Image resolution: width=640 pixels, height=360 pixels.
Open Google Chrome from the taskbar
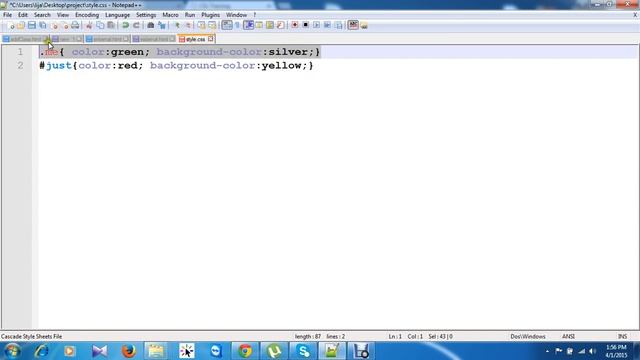(x=245, y=351)
